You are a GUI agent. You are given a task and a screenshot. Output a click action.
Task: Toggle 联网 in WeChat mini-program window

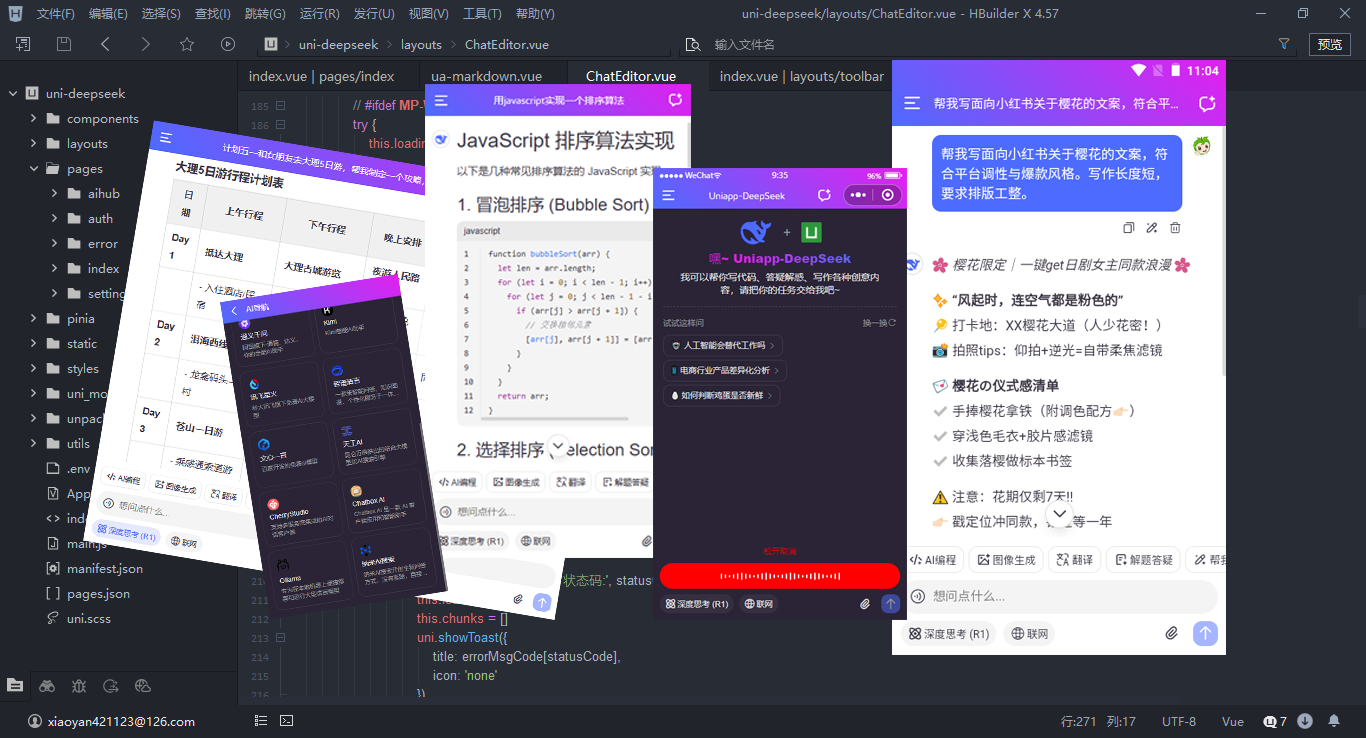tap(758, 604)
